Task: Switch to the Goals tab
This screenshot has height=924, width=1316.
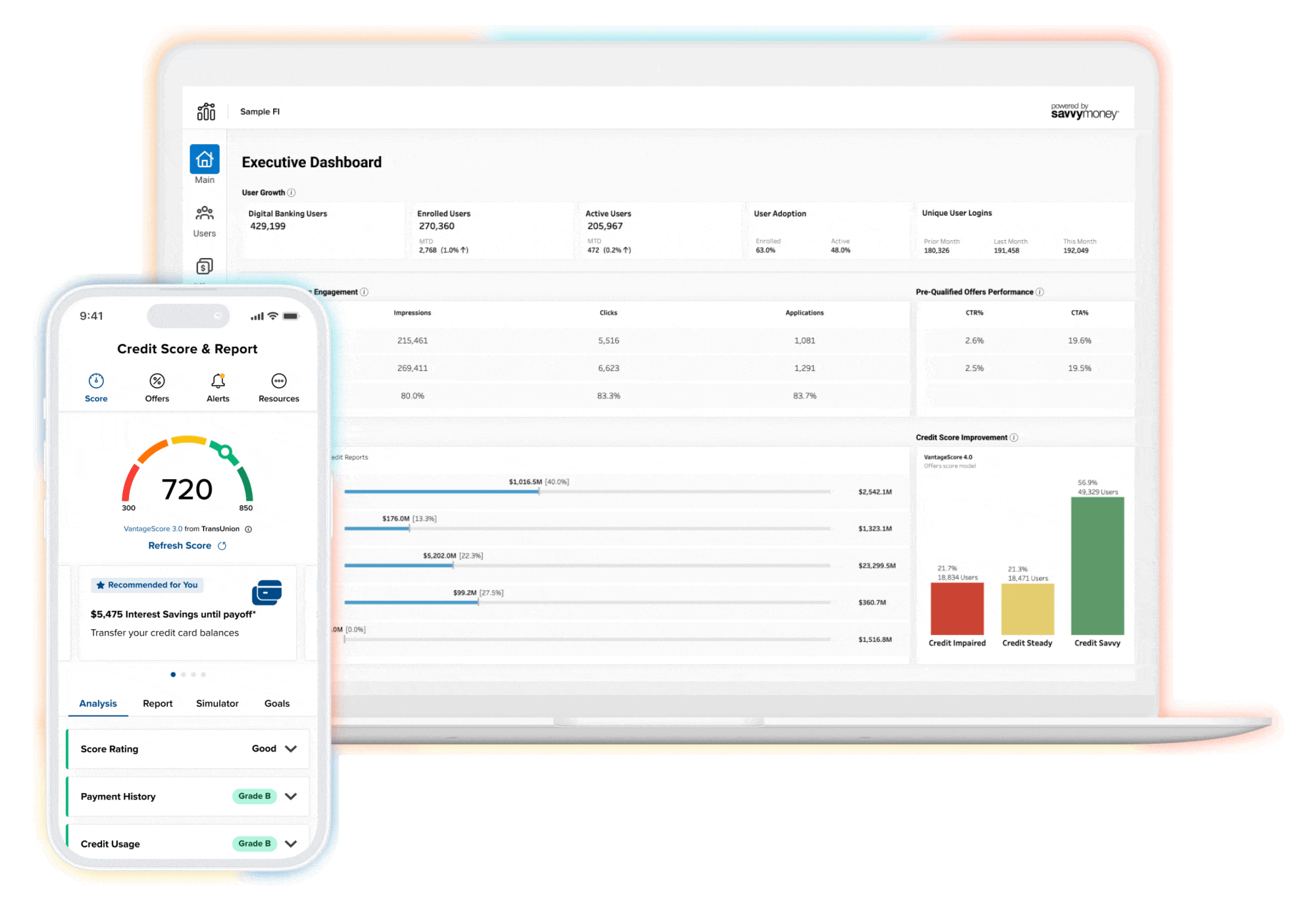Action: [x=277, y=703]
